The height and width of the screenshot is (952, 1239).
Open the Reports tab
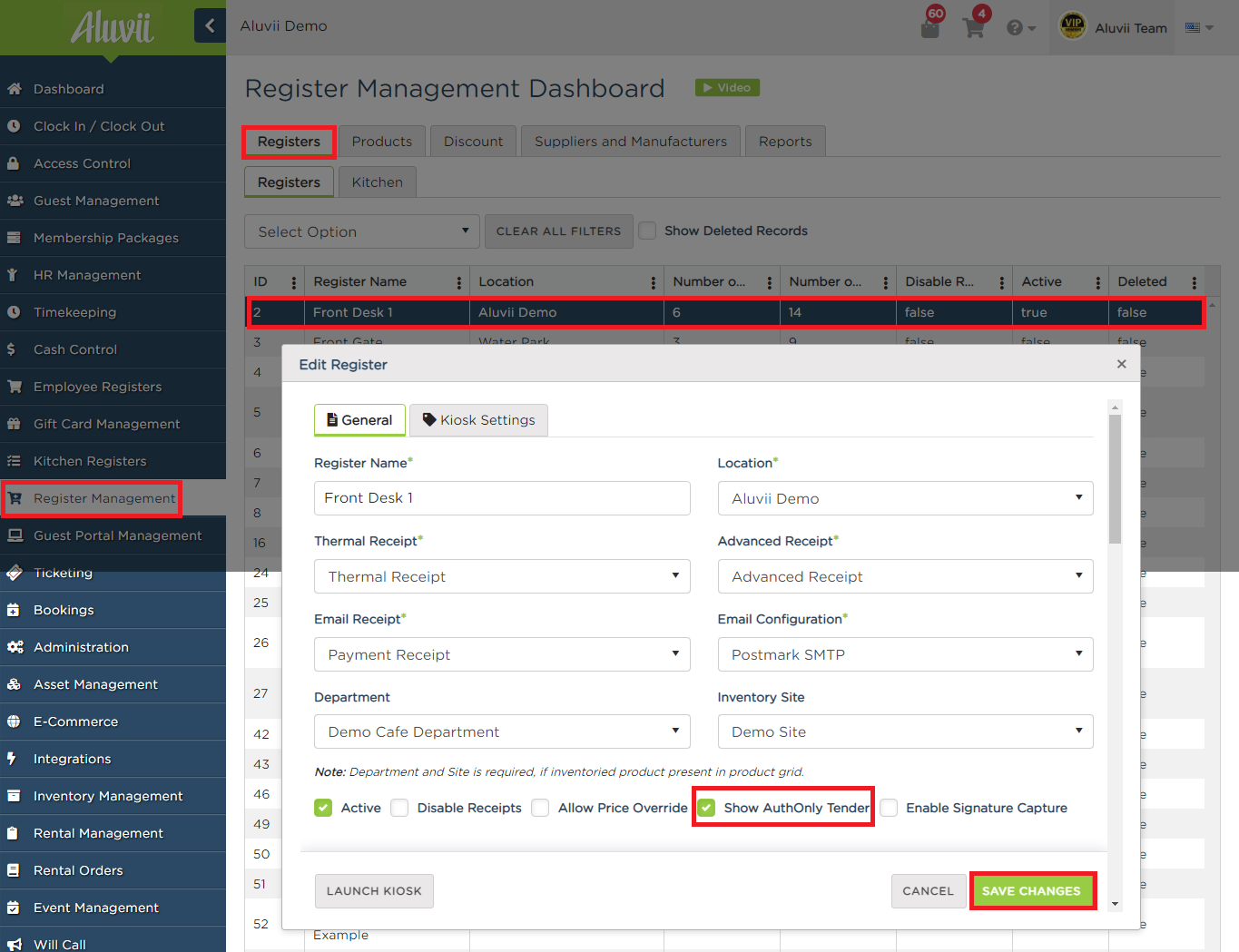pyautogui.click(x=785, y=142)
